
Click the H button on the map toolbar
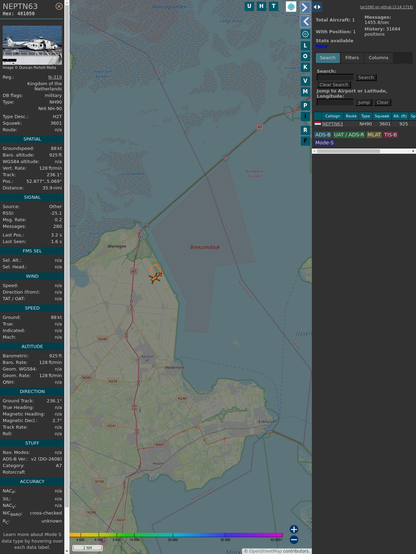pos(262,6)
